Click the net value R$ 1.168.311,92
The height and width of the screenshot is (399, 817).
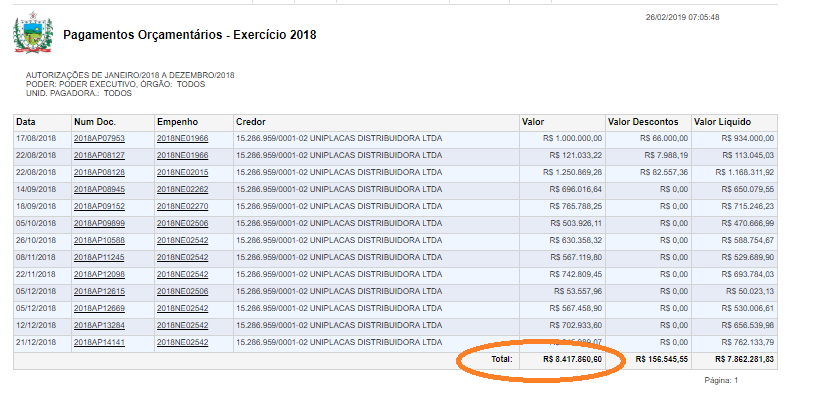click(745, 172)
